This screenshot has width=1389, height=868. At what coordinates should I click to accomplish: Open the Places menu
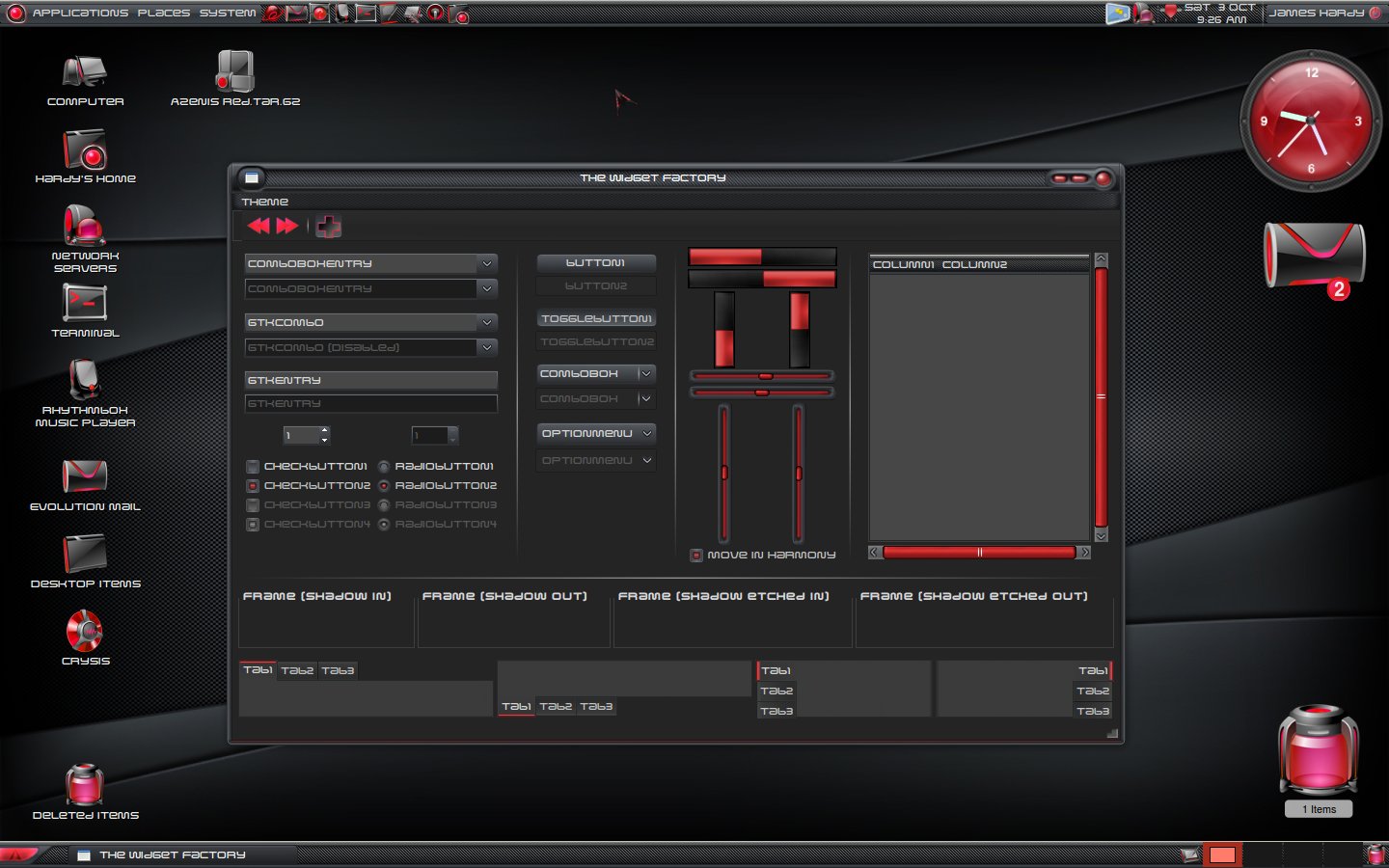click(164, 14)
